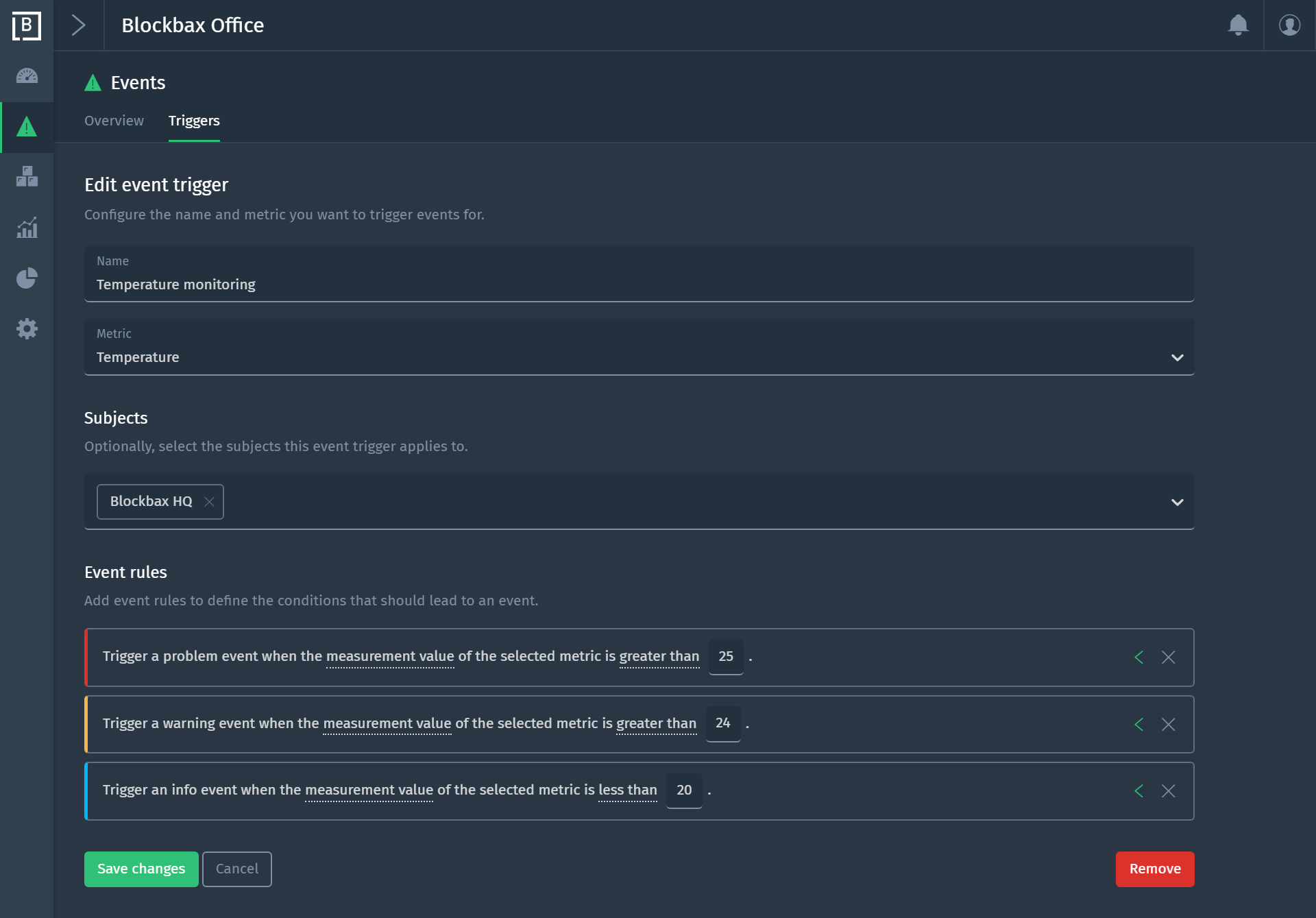The width and height of the screenshot is (1316, 918).
Task: Open the pie chart sidebar icon
Action: (27, 278)
